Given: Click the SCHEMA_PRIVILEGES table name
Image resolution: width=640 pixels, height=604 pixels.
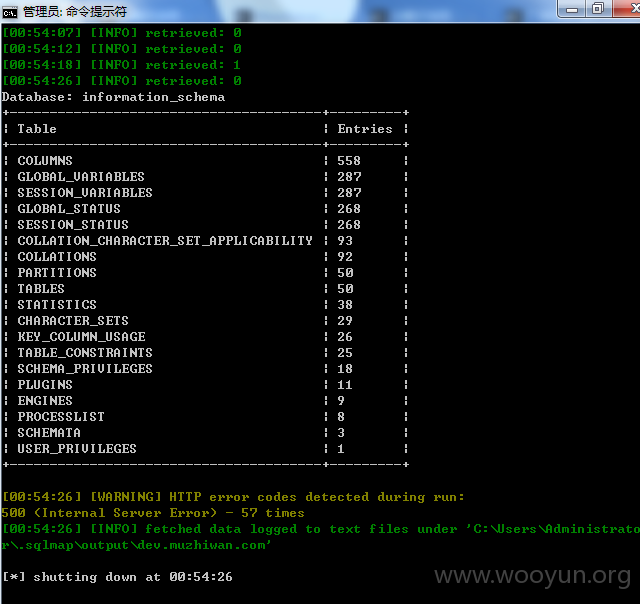Looking at the screenshot, I should coord(85,369).
